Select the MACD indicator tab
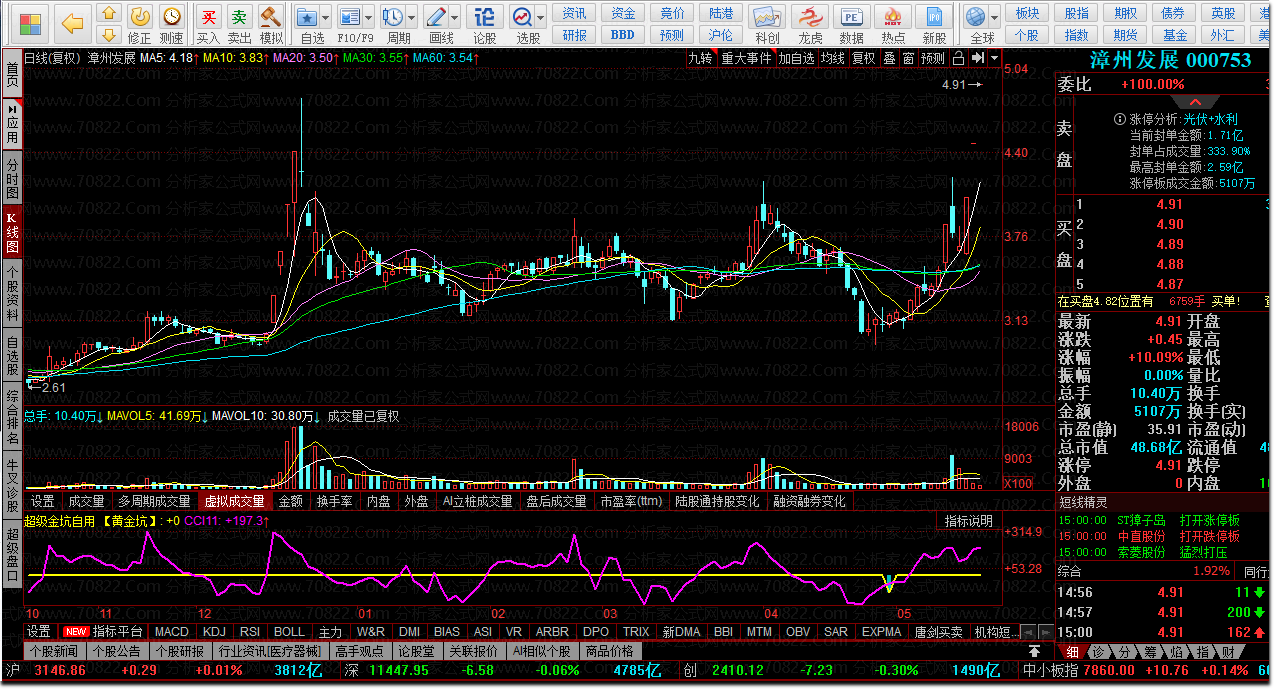Image resolution: width=1275 pixels, height=689 pixels. click(x=171, y=632)
